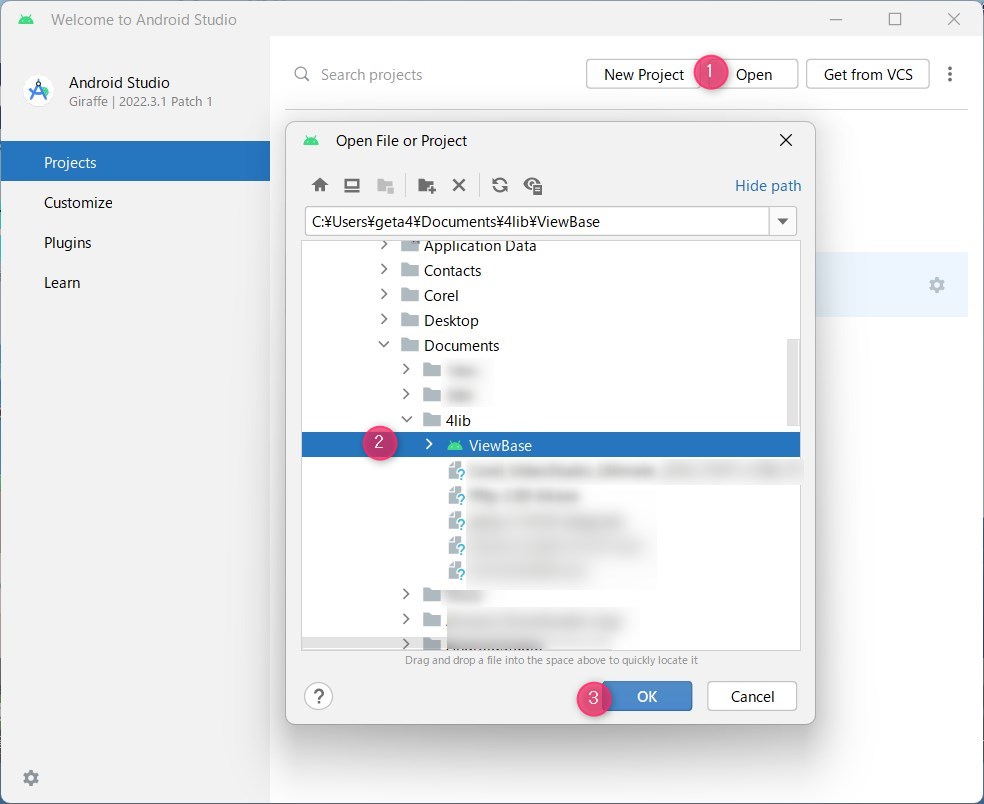Screen dimensions: 984x804
Task: Select the Contacts folder row
Action: coord(551,271)
